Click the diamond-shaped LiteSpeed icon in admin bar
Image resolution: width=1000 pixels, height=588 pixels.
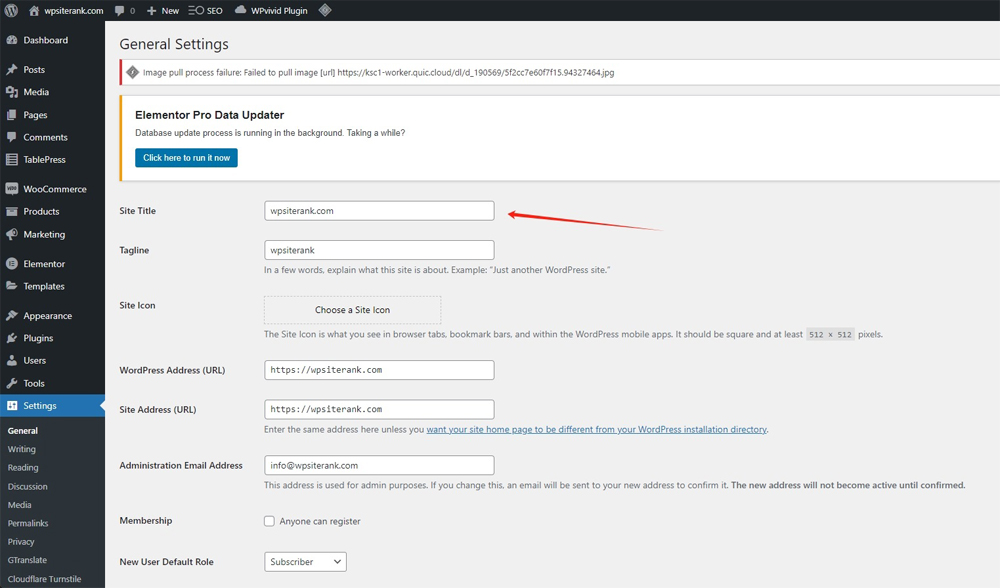click(x=325, y=10)
